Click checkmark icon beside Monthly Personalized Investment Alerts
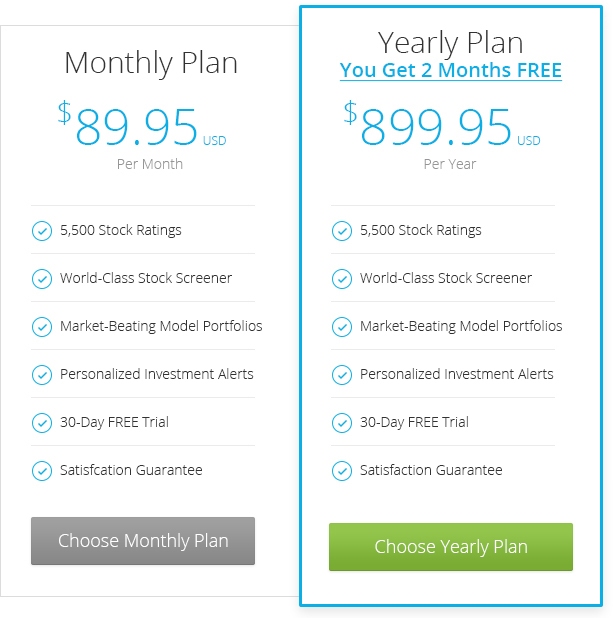Viewport: 614px width, 618px height. coord(42,374)
